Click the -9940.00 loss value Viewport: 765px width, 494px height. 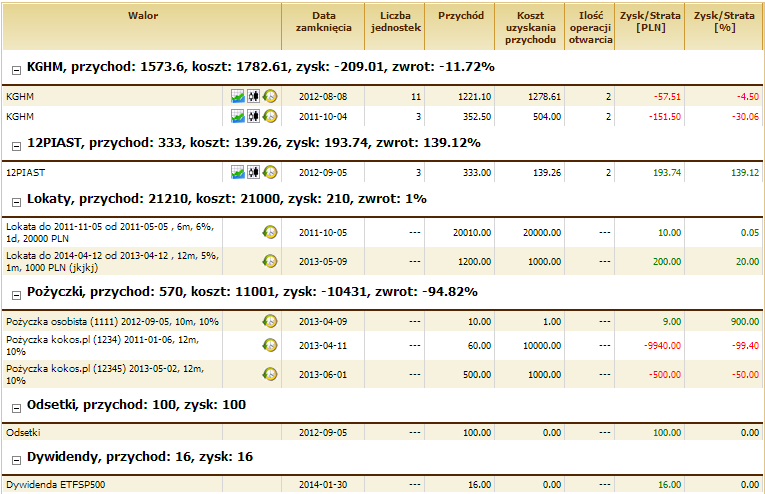pos(662,345)
